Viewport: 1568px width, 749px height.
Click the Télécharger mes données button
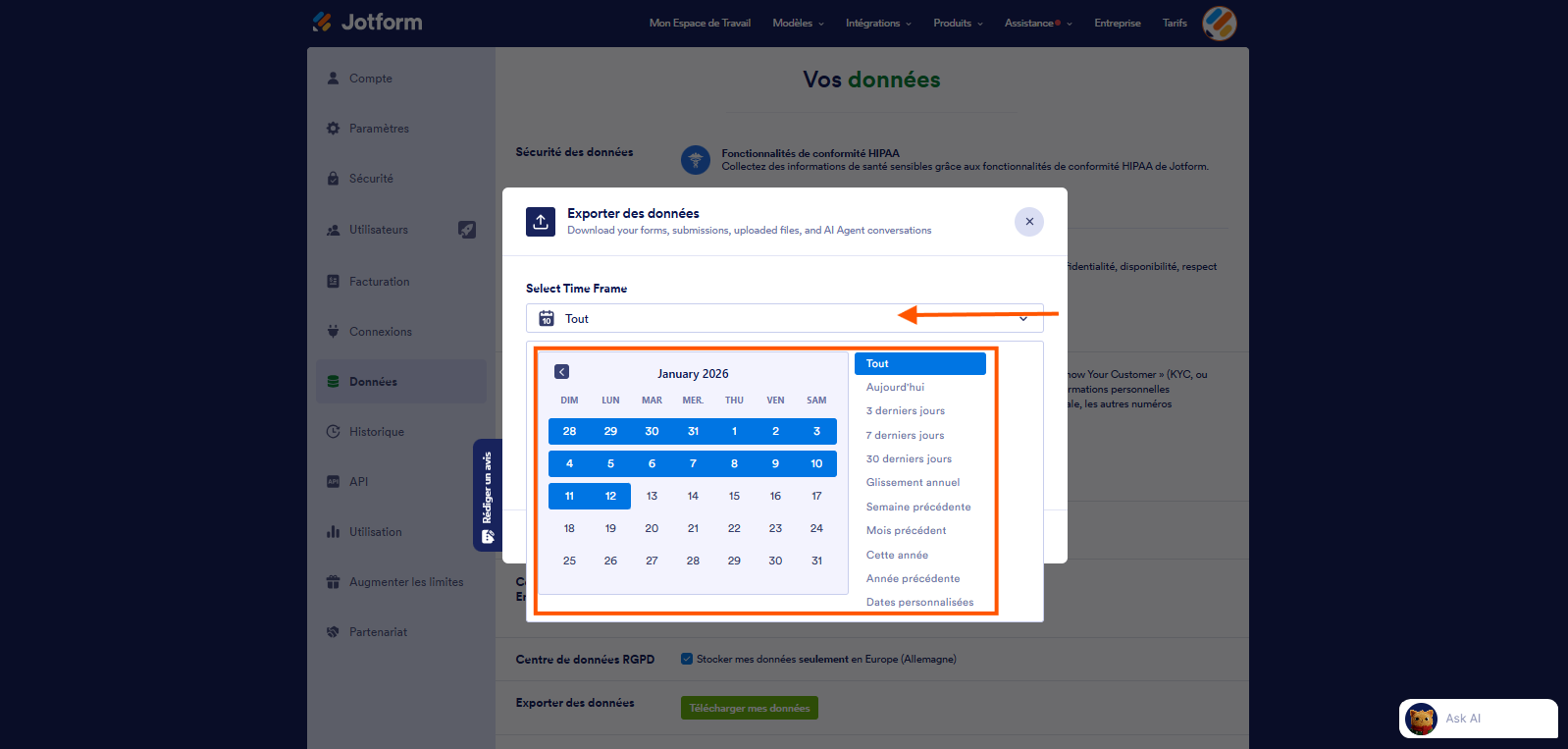coord(750,708)
